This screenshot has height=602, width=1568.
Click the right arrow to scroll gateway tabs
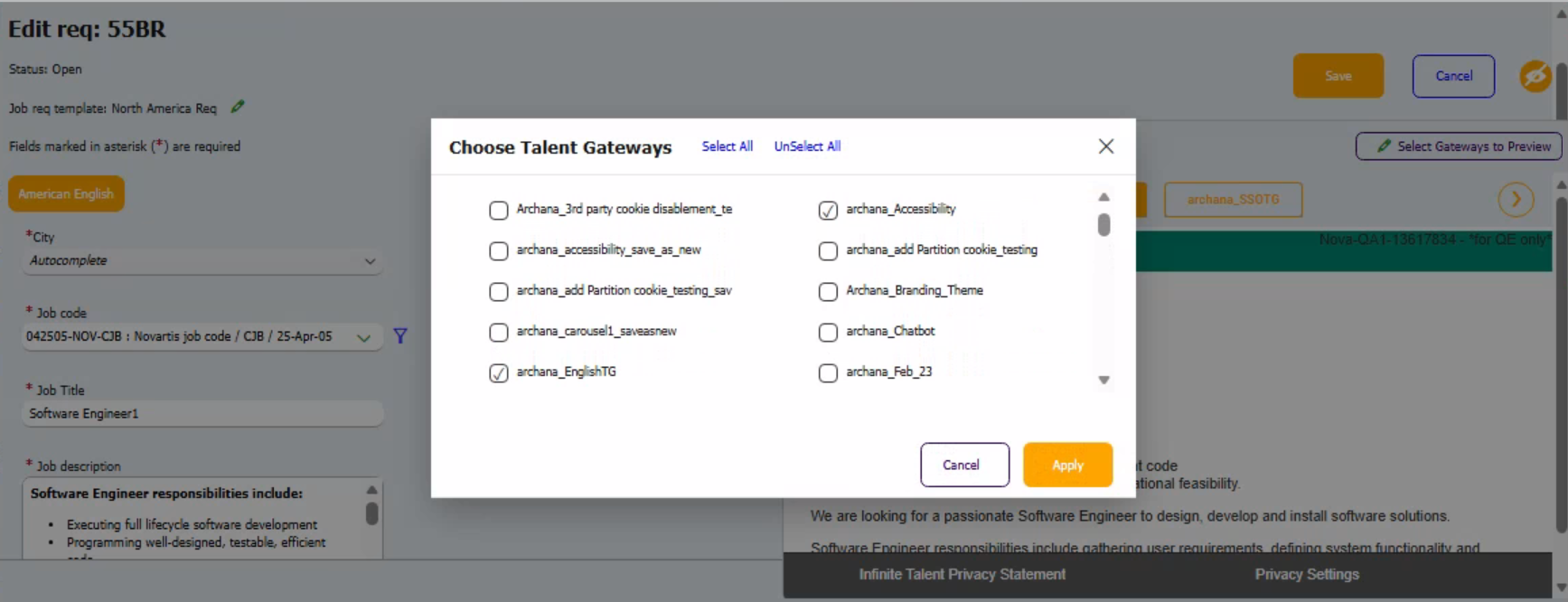coord(1516,200)
